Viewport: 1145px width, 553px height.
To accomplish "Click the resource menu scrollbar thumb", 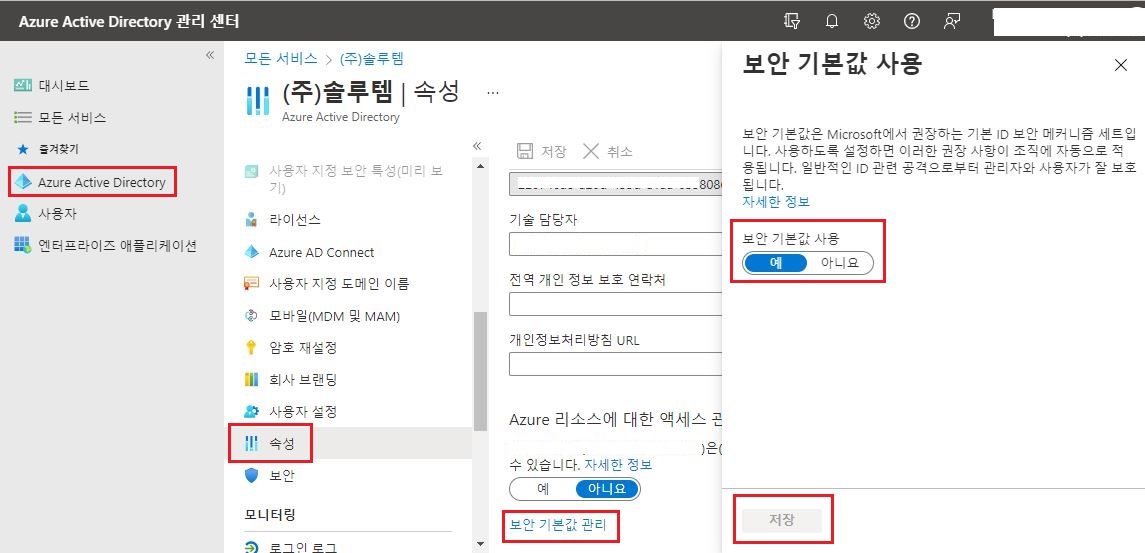I will (x=480, y=370).
